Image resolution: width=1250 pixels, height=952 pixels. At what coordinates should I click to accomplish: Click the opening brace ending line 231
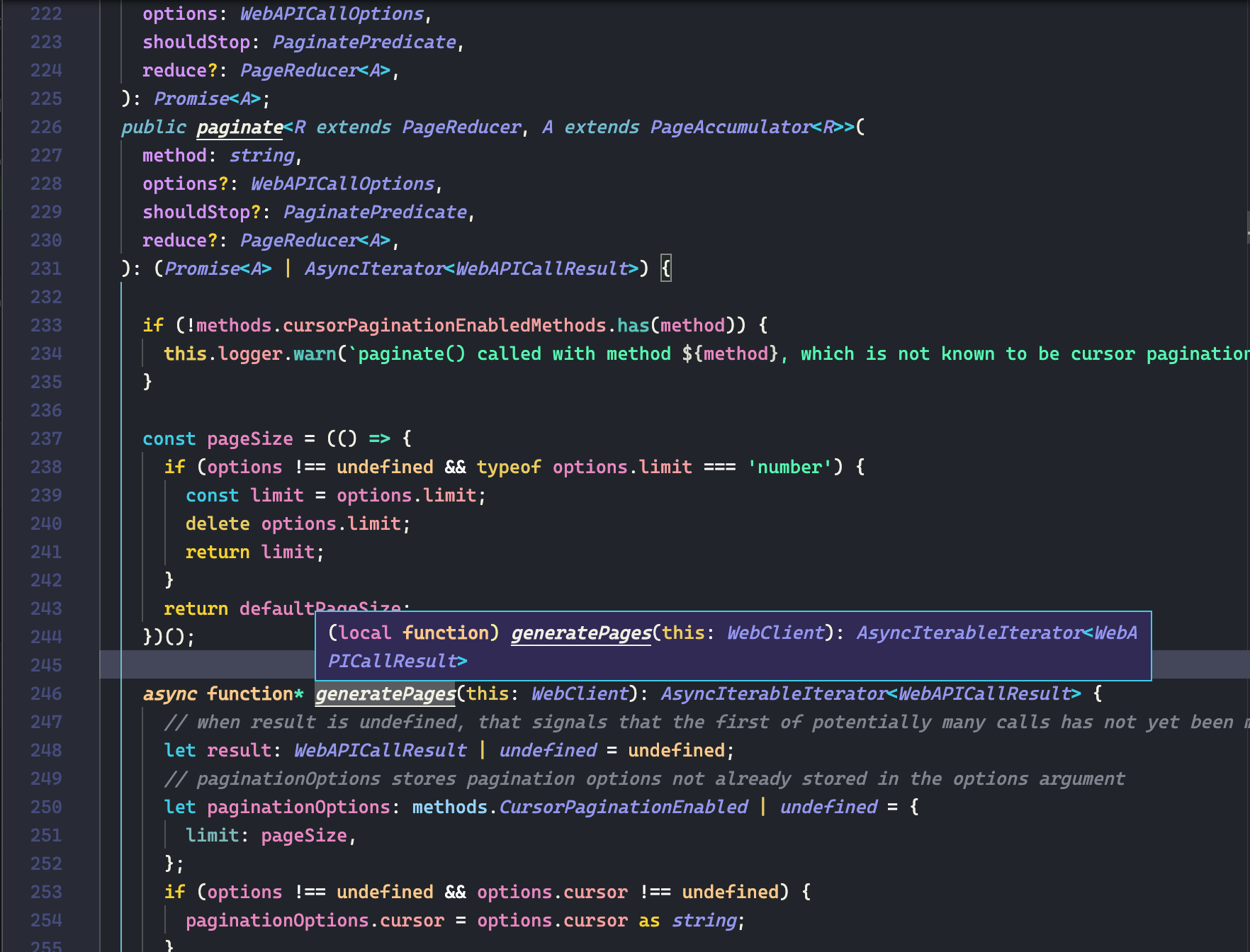666,268
